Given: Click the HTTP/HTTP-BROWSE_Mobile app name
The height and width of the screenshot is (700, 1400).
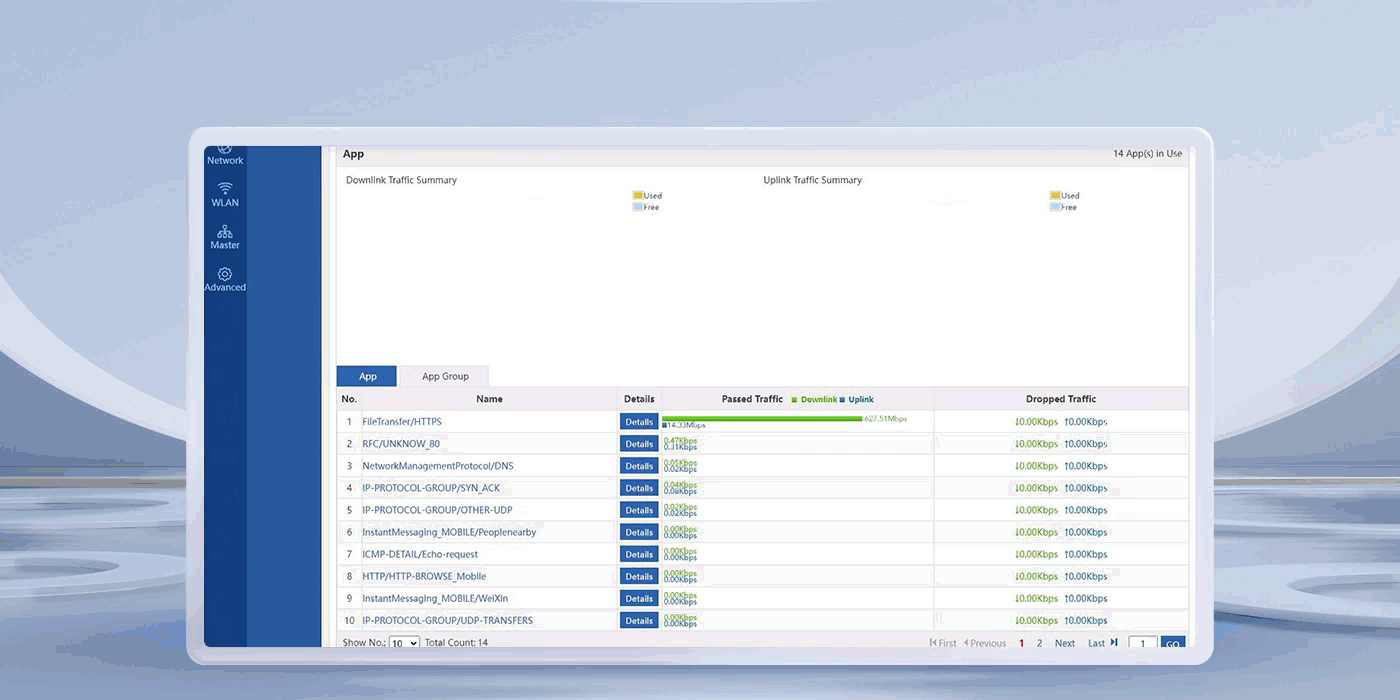Looking at the screenshot, I should tap(424, 576).
